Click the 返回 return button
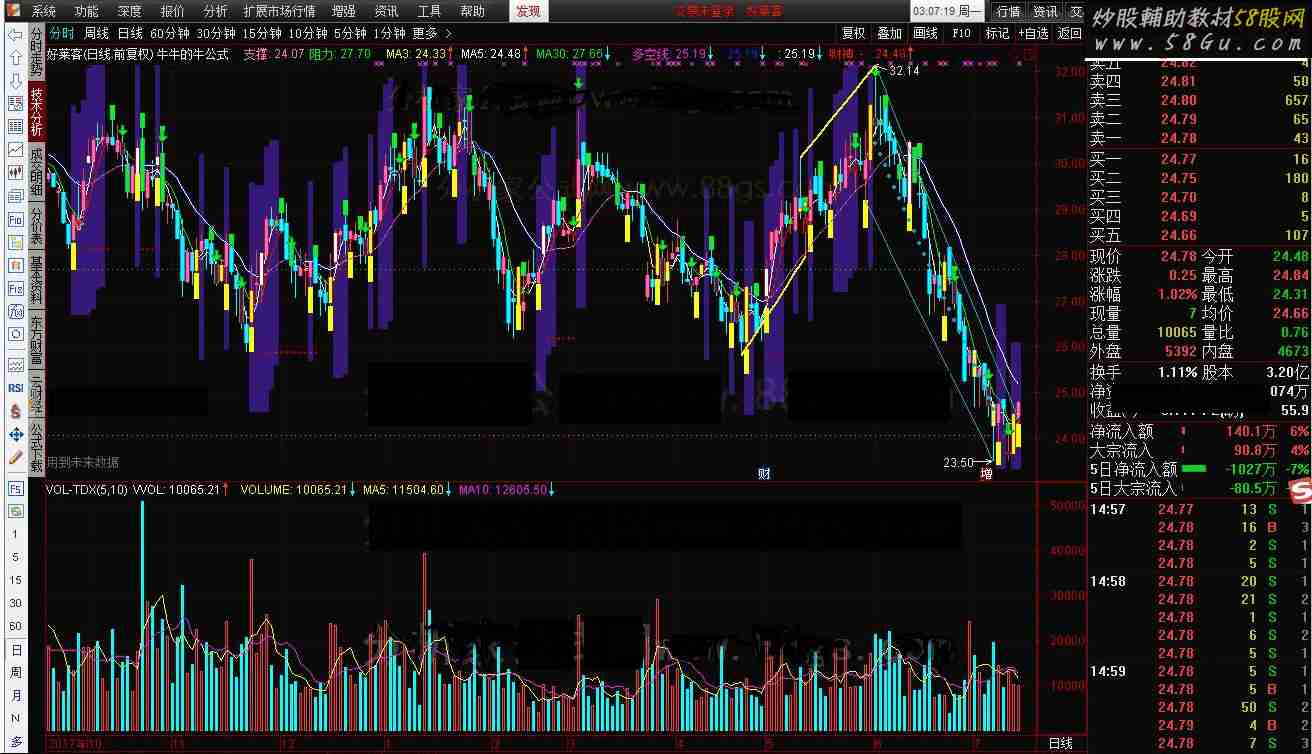1312x754 pixels. click(1069, 33)
